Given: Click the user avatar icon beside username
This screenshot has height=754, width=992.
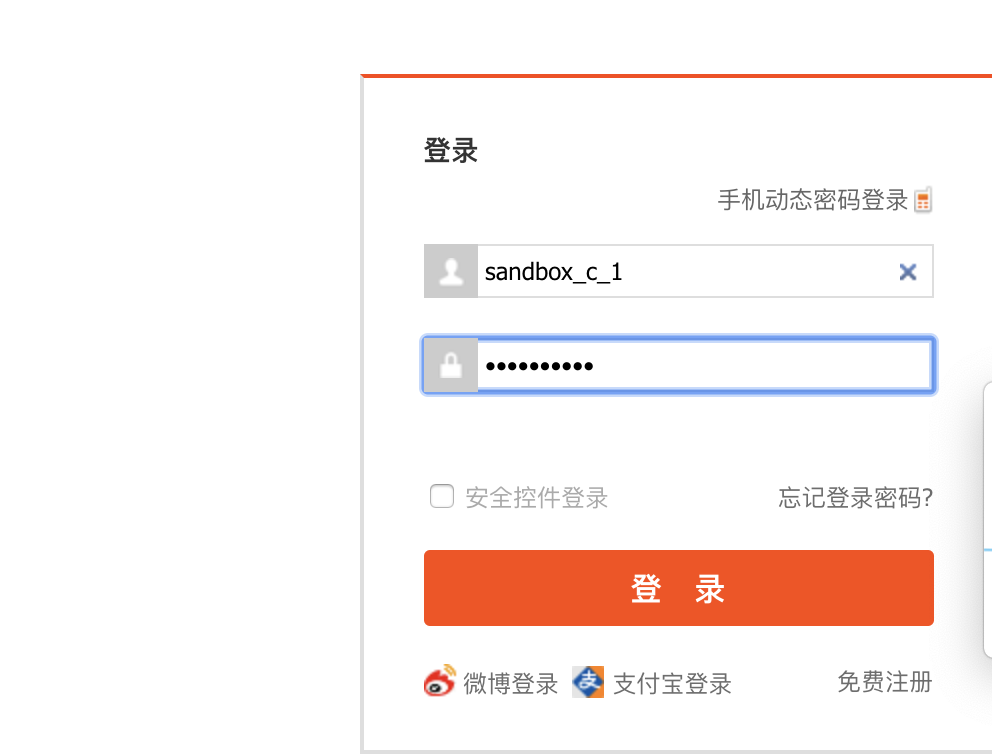Looking at the screenshot, I should click(x=451, y=271).
